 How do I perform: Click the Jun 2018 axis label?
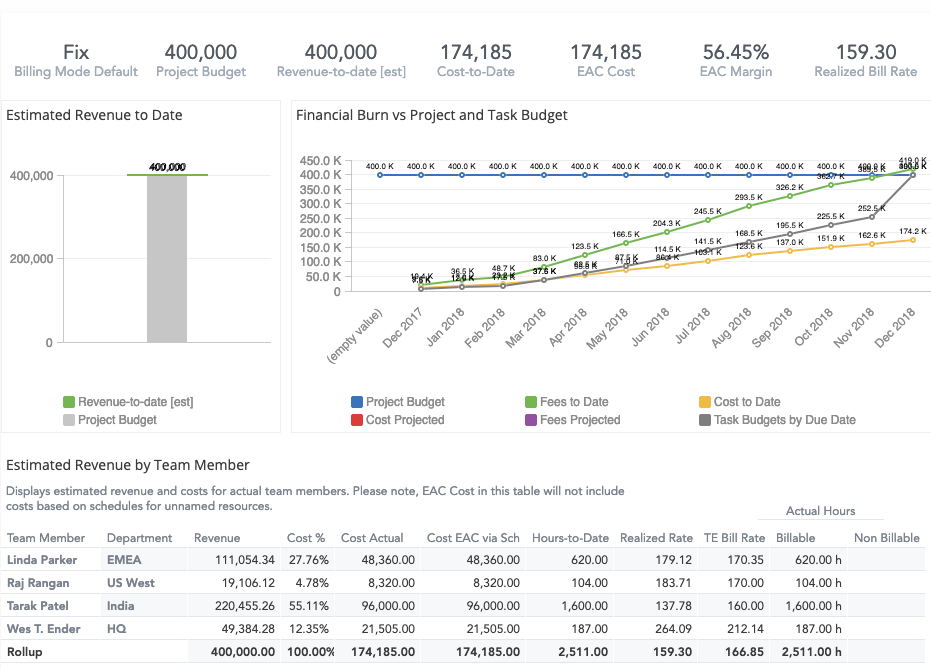[x=651, y=328]
